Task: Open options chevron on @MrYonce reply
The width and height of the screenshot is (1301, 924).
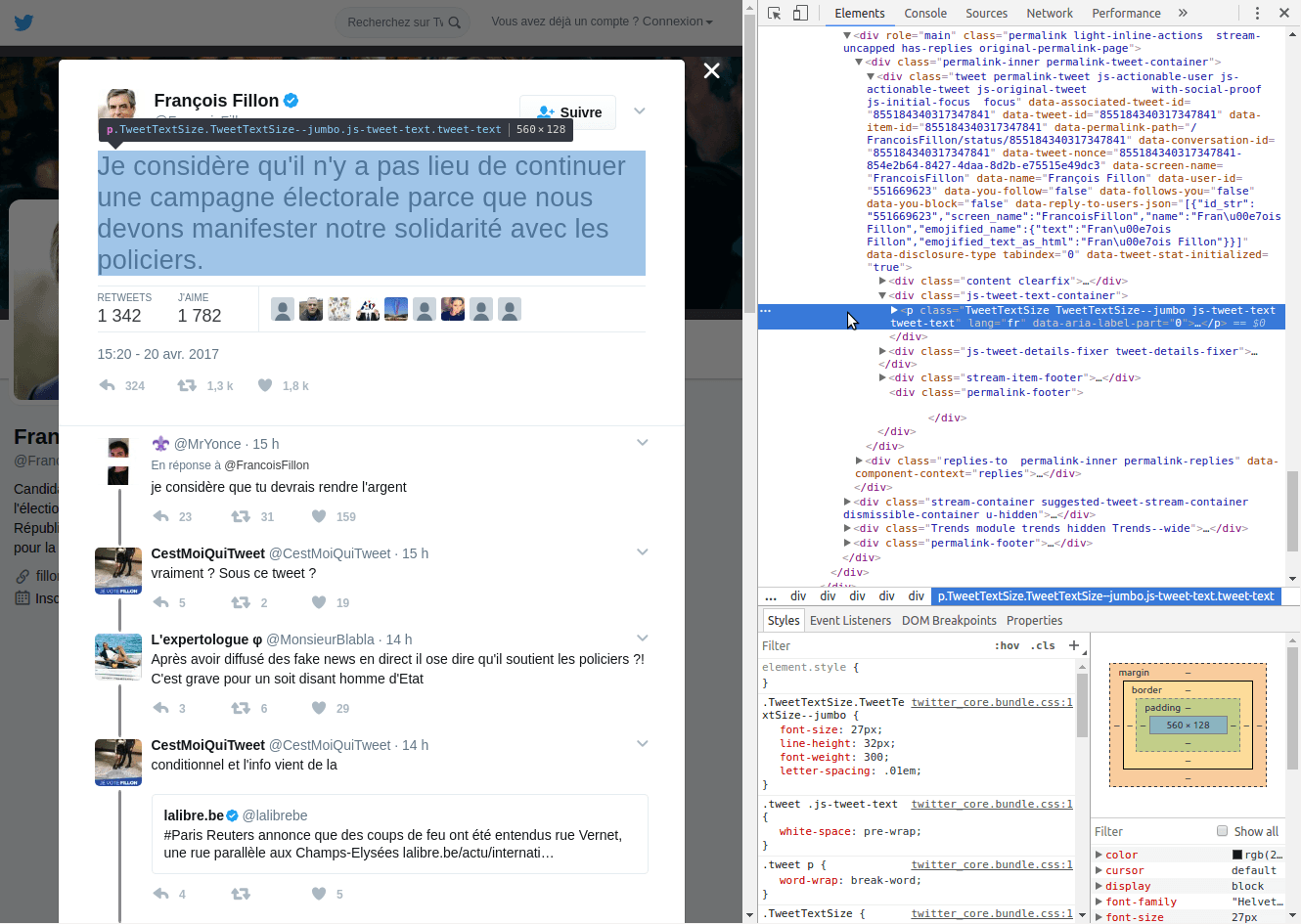Action: (643, 443)
